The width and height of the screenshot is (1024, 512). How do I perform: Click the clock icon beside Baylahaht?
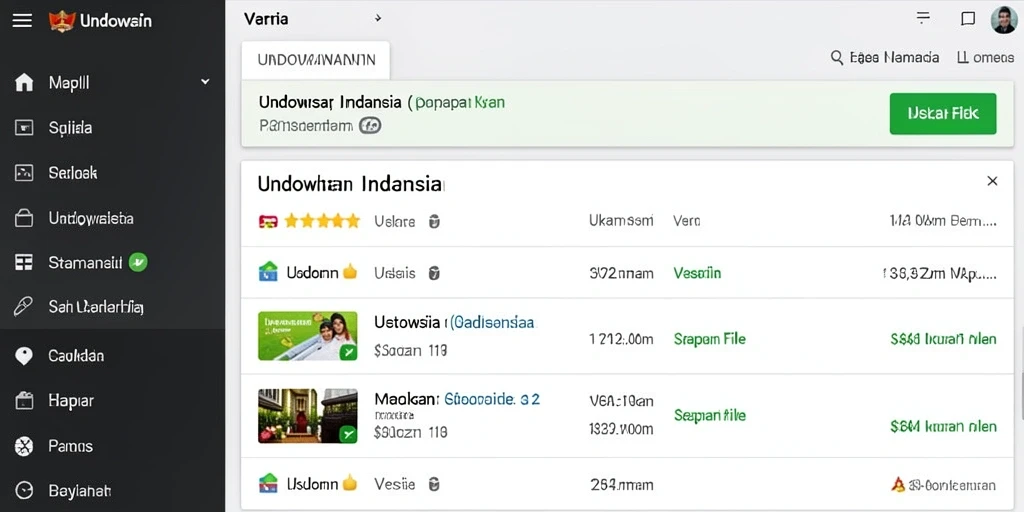[x=24, y=490]
